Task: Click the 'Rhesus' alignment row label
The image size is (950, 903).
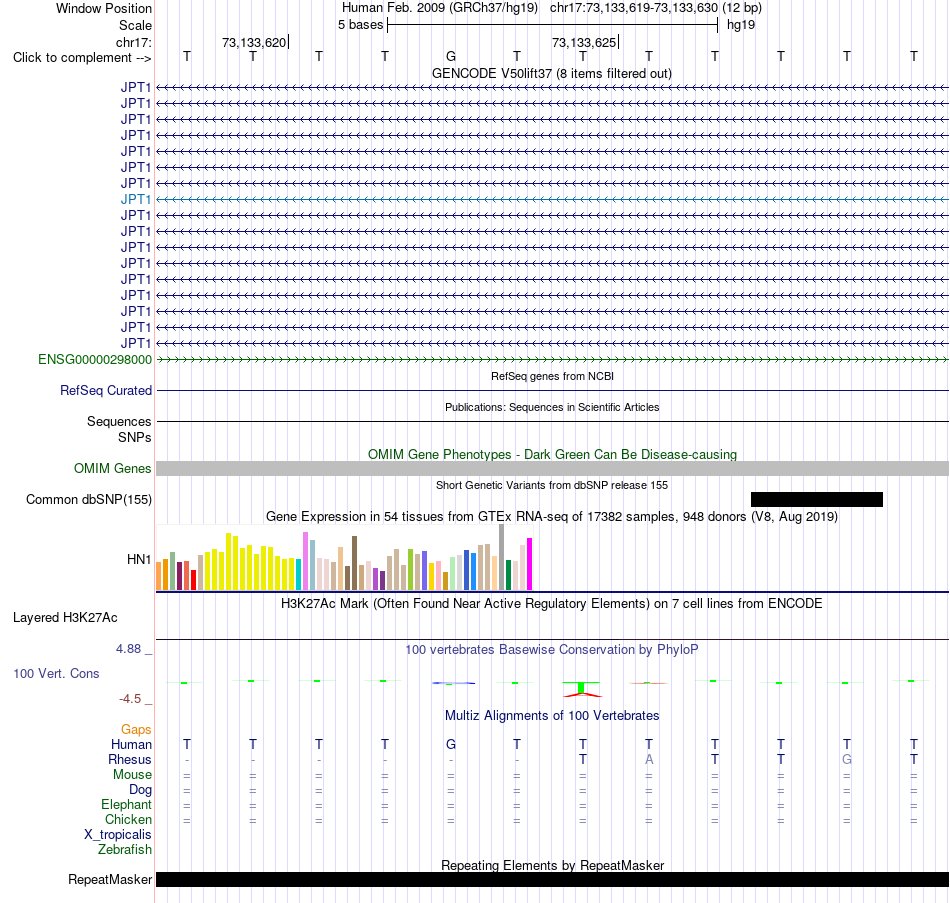Action: (130, 760)
